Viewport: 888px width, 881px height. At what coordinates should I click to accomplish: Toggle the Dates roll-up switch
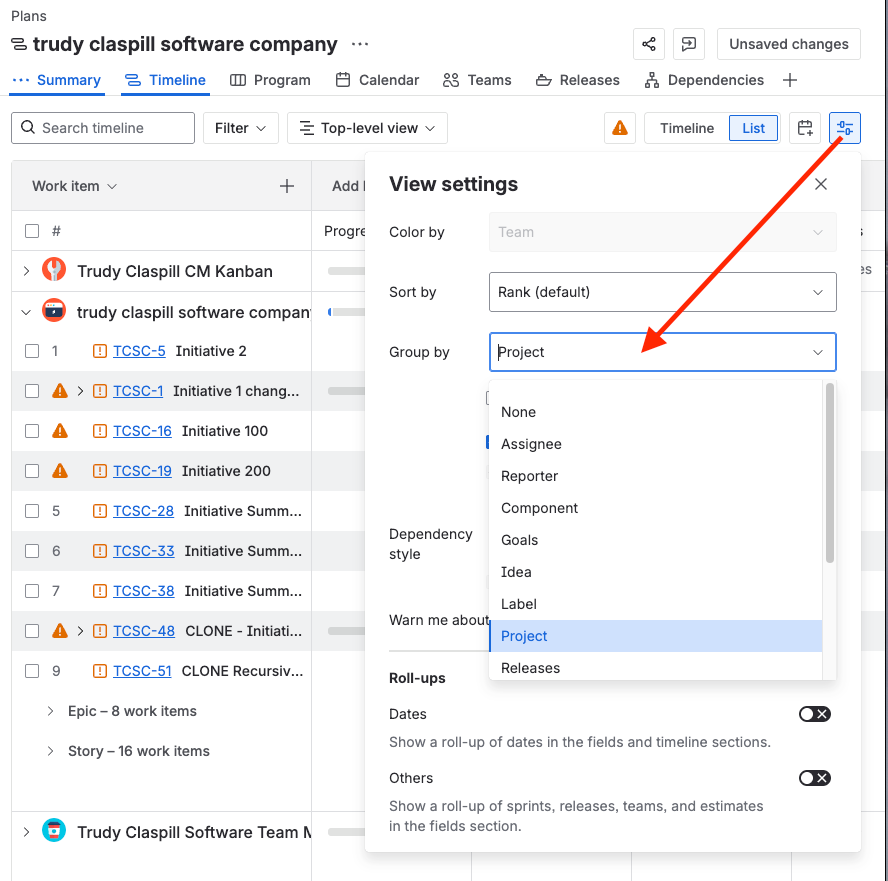click(815, 714)
